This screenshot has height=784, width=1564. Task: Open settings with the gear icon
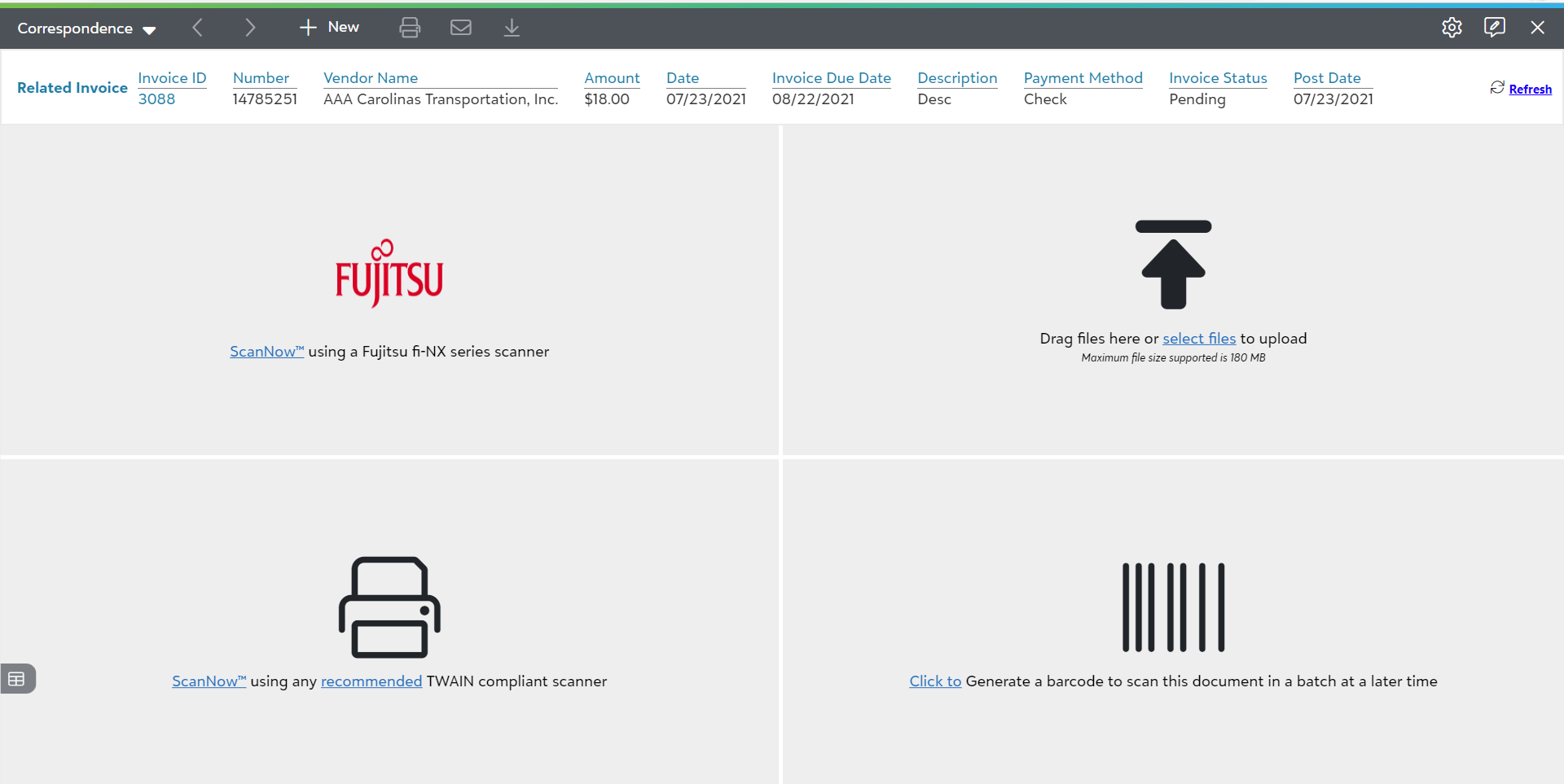point(1452,28)
